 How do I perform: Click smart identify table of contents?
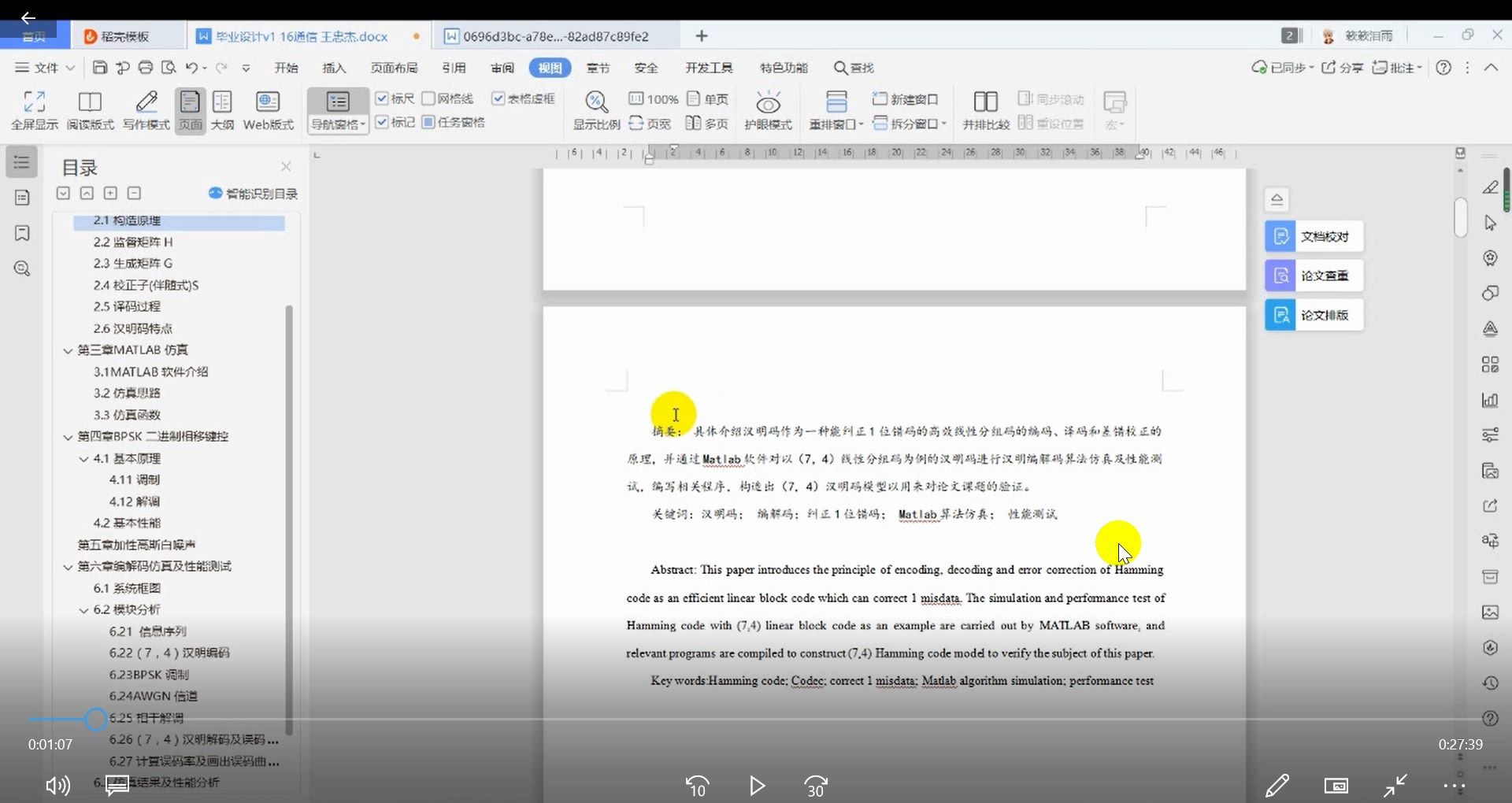coord(253,194)
